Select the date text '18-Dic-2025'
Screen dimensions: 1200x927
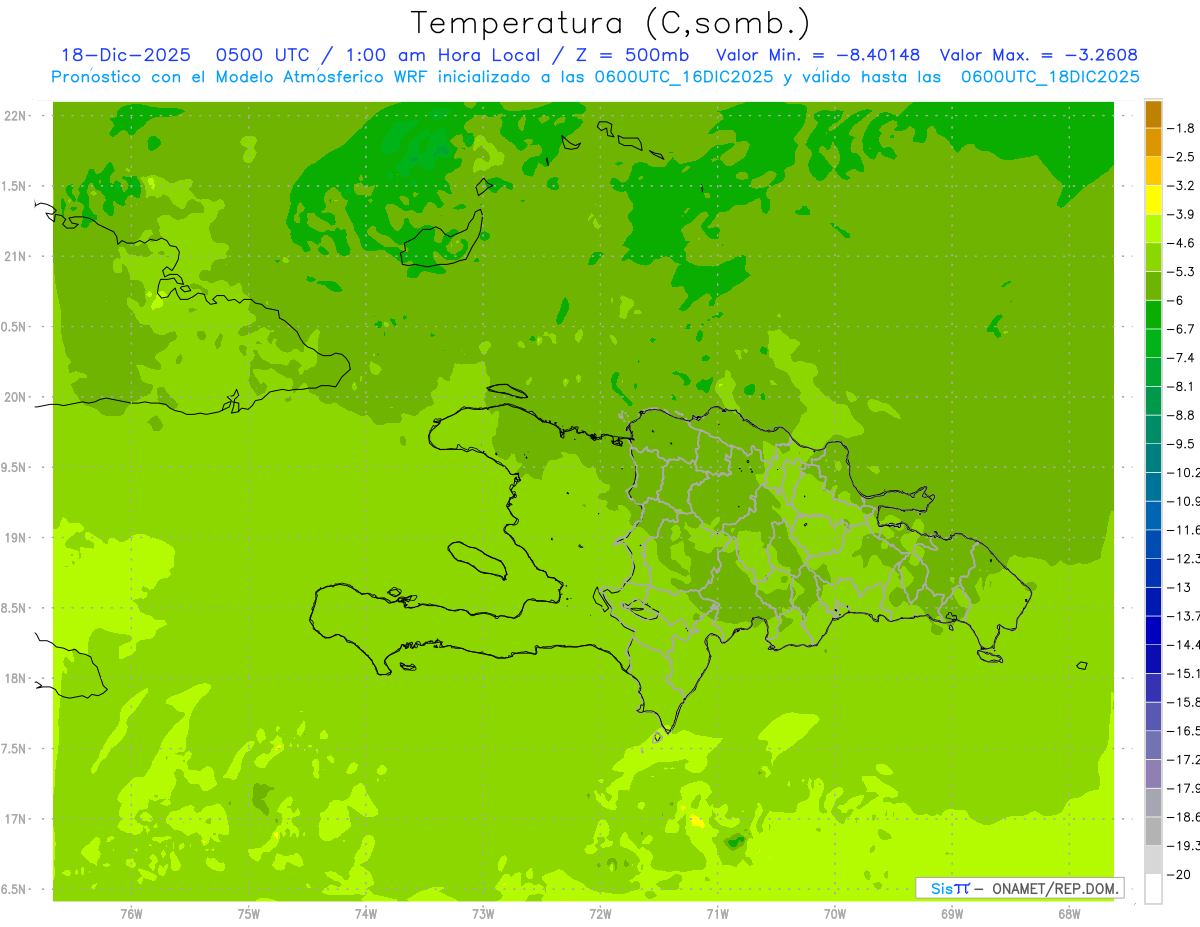coord(126,55)
